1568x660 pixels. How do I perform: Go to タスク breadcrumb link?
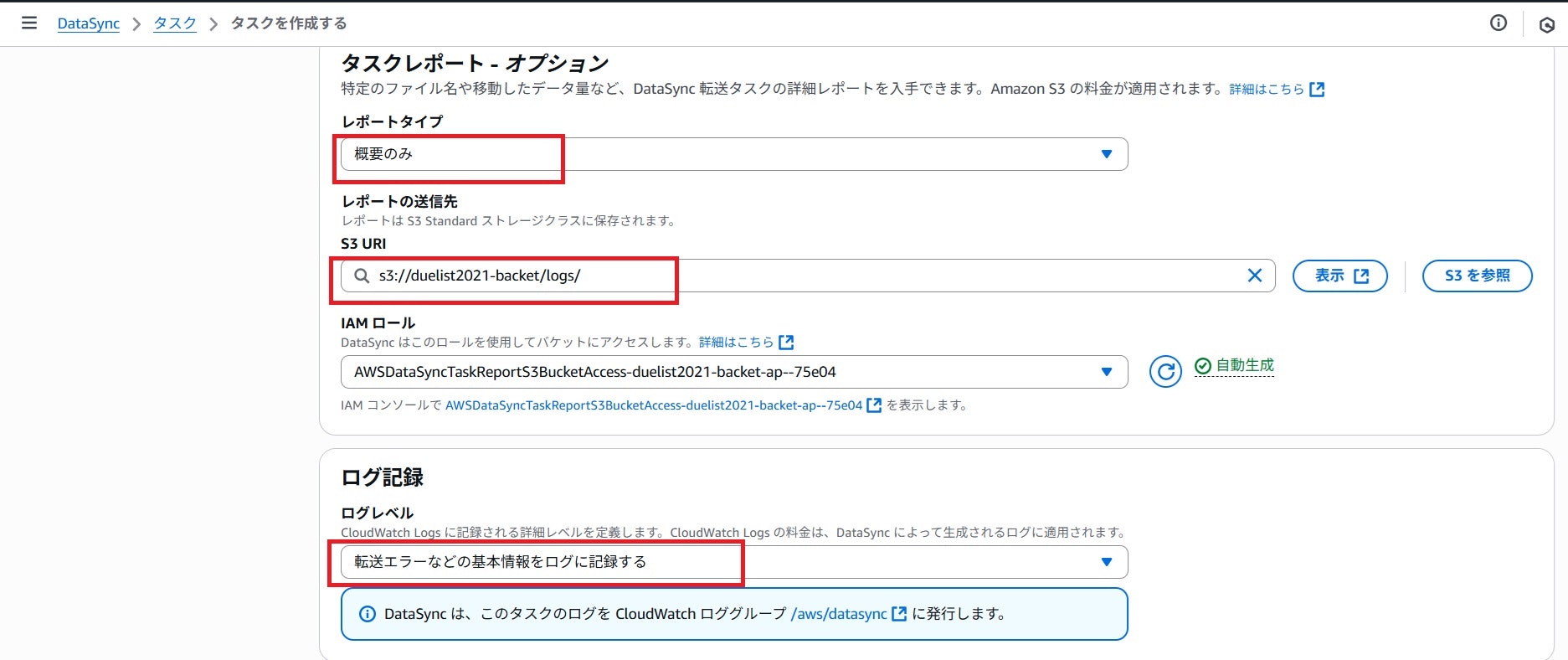point(175,23)
